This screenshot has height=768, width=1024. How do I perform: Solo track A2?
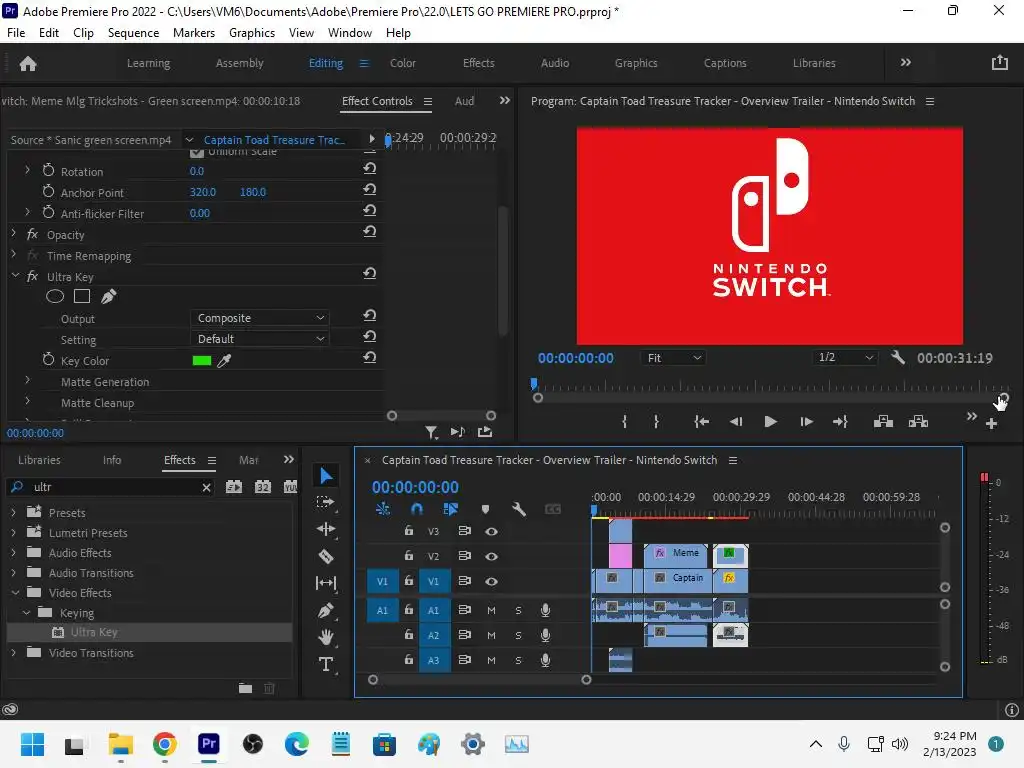click(x=518, y=635)
